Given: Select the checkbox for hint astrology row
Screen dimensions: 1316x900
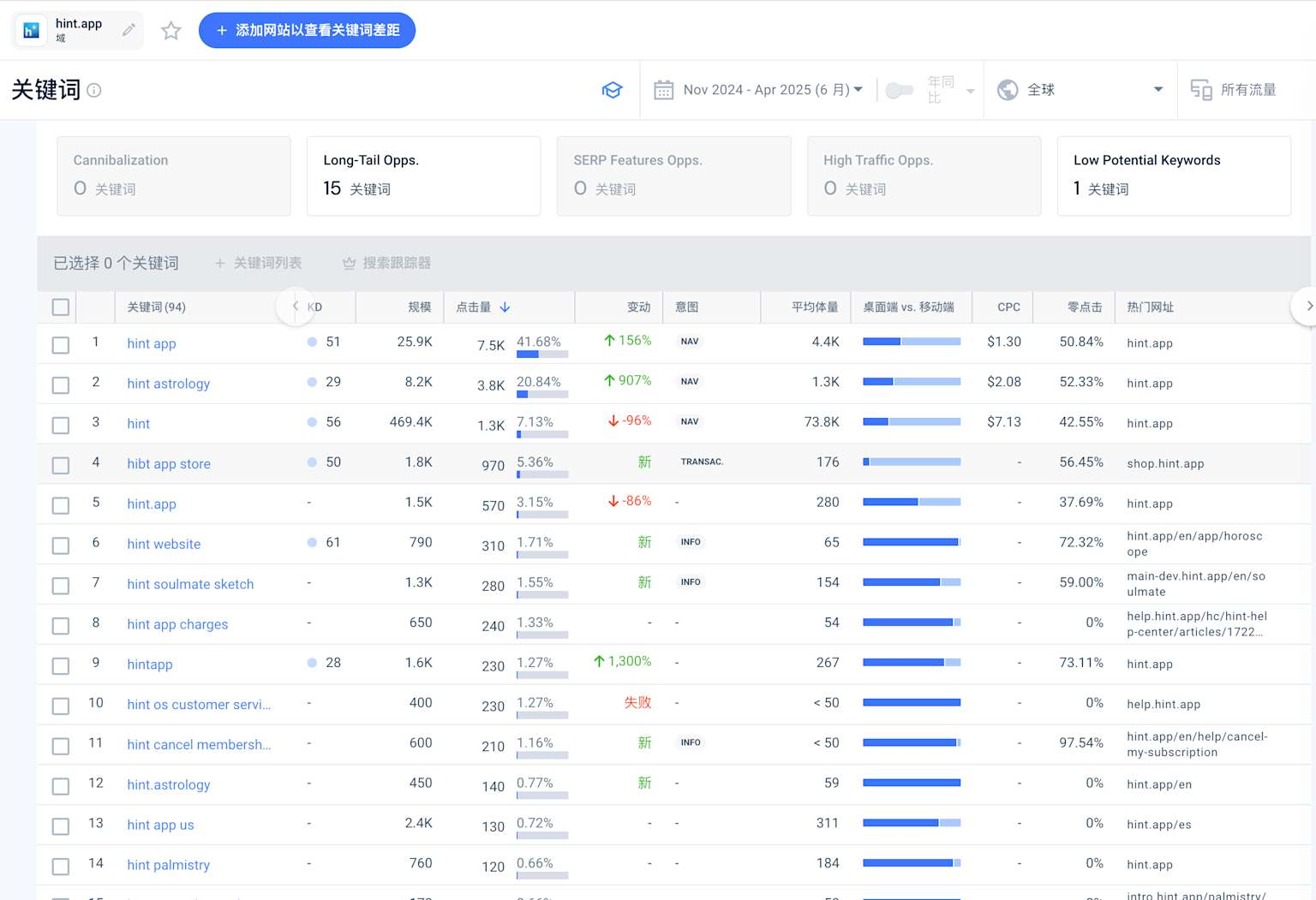Looking at the screenshot, I should point(61,385).
